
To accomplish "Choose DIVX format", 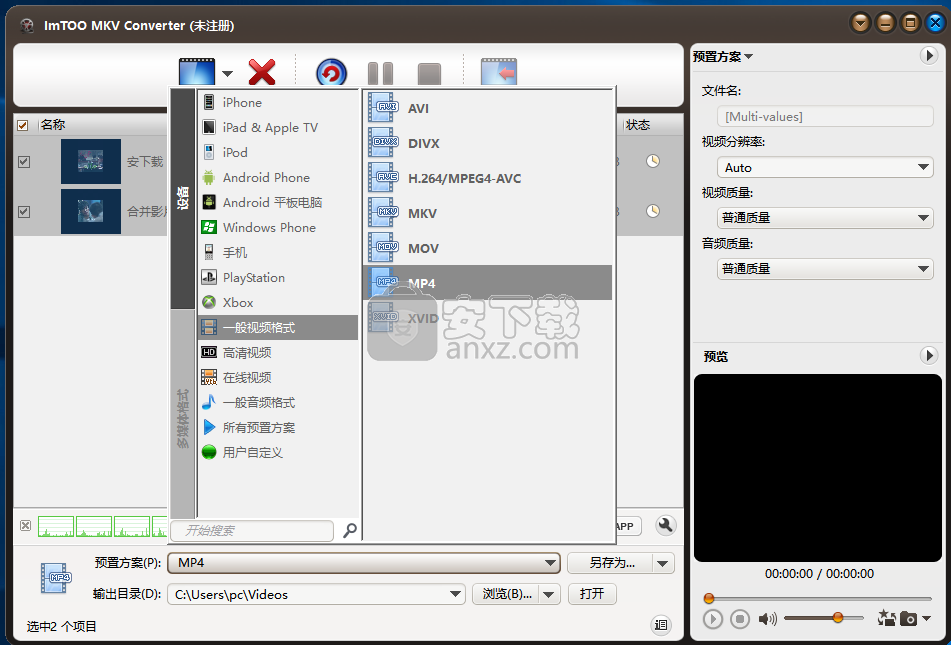I will (x=488, y=143).
